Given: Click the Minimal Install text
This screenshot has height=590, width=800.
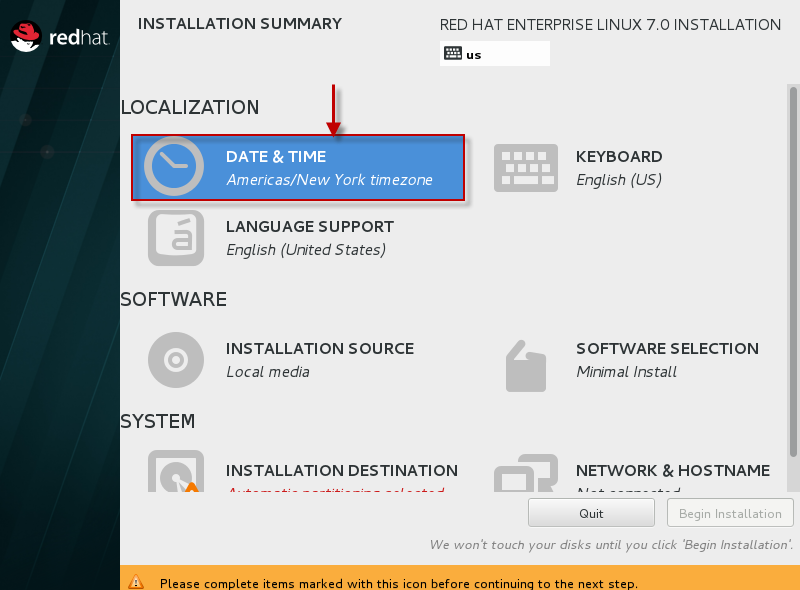Looking at the screenshot, I should coord(627,372).
